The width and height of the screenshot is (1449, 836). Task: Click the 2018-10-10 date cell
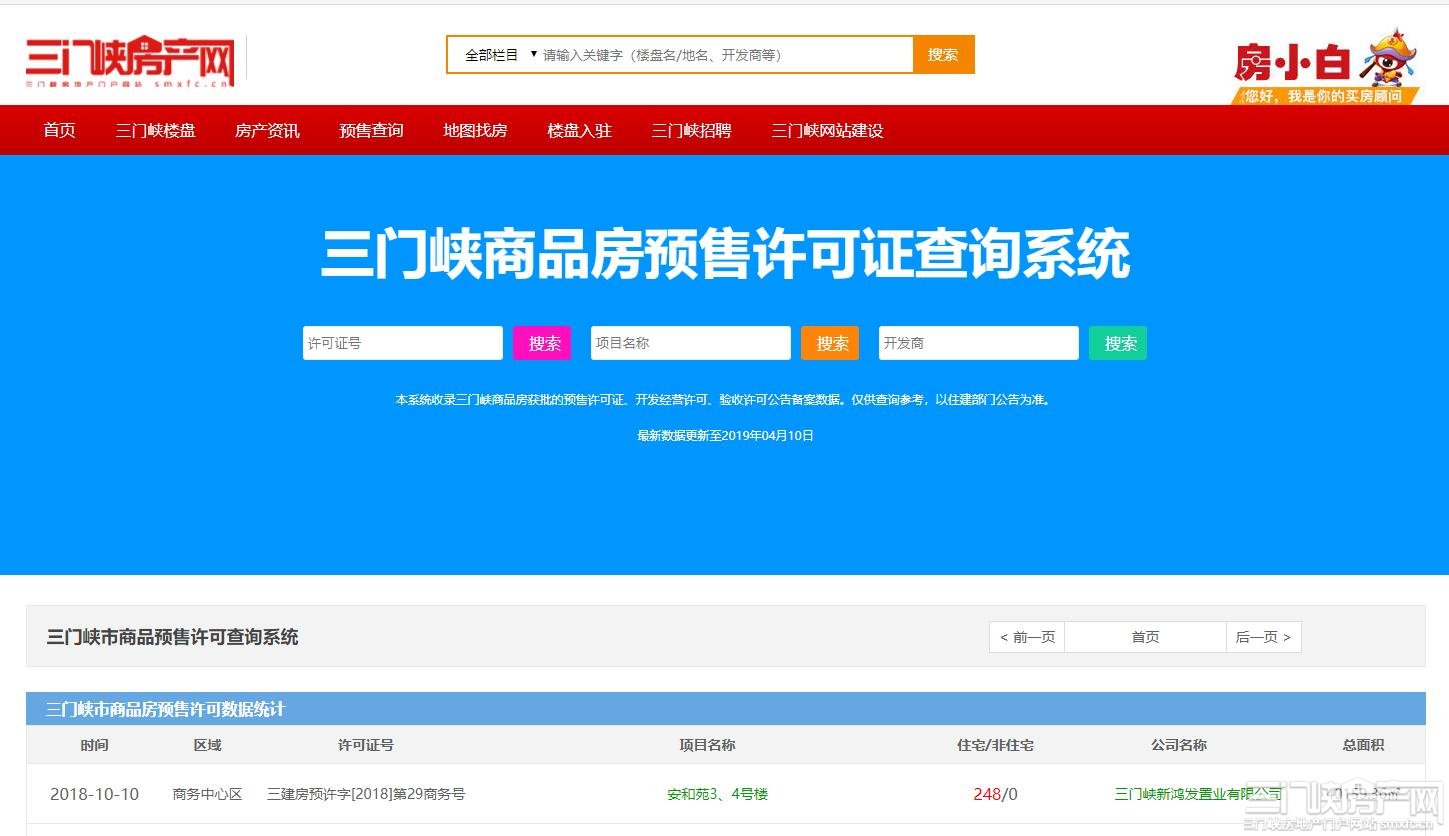[94, 794]
